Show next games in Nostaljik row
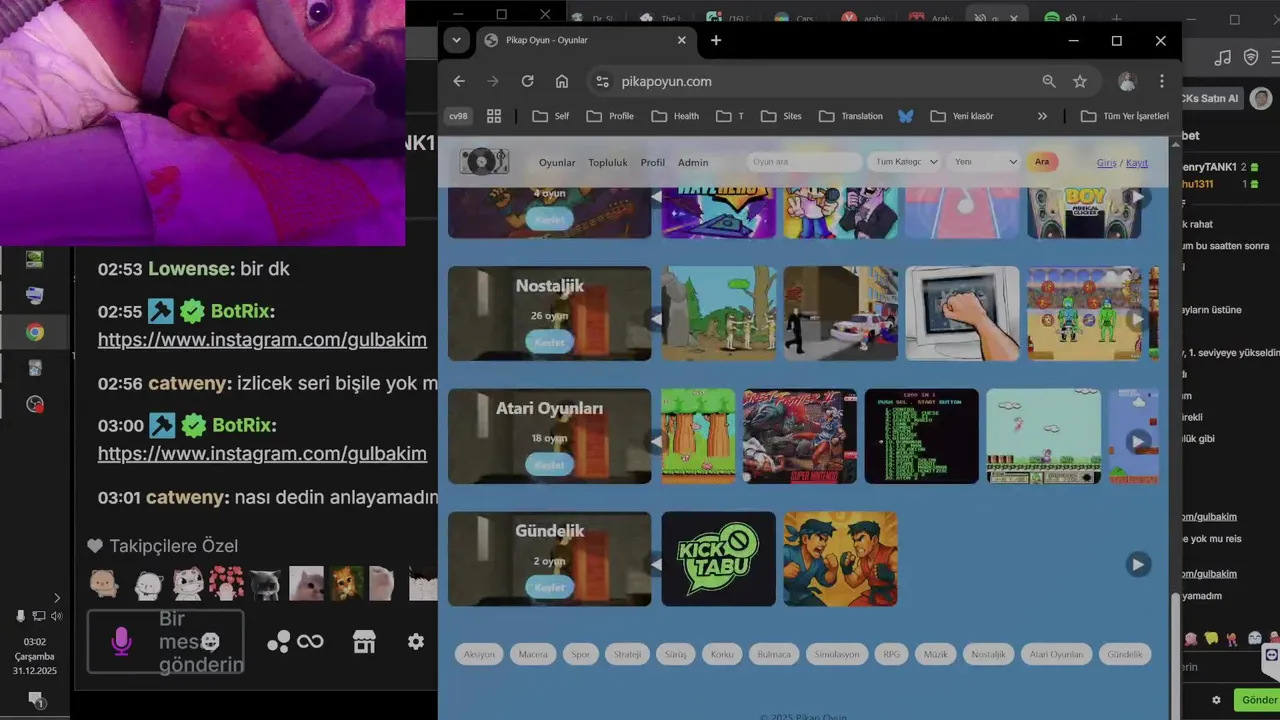This screenshot has width=1280, height=720. pos(1137,319)
